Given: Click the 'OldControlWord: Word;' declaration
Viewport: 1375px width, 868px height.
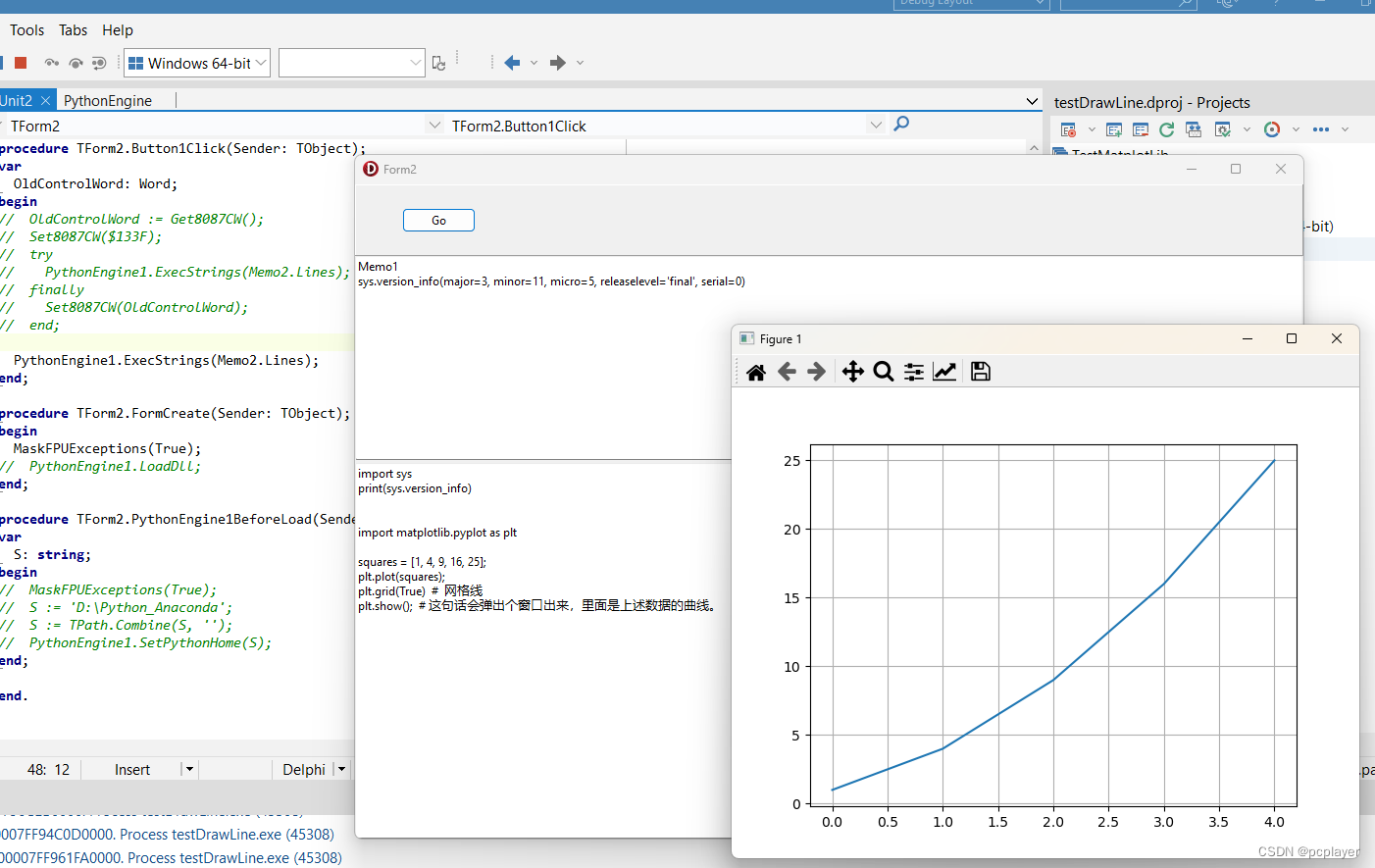Looking at the screenshot, I should (x=95, y=183).
